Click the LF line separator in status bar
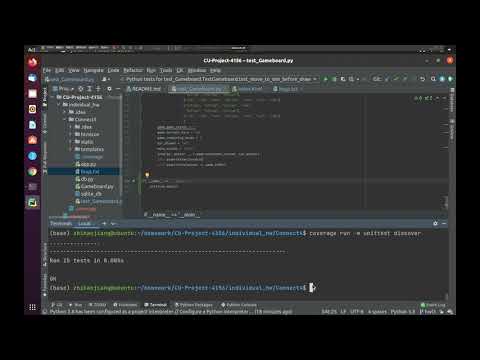This screenshot has height=360, width=480. pyautogui.click(x=343, y=312)
